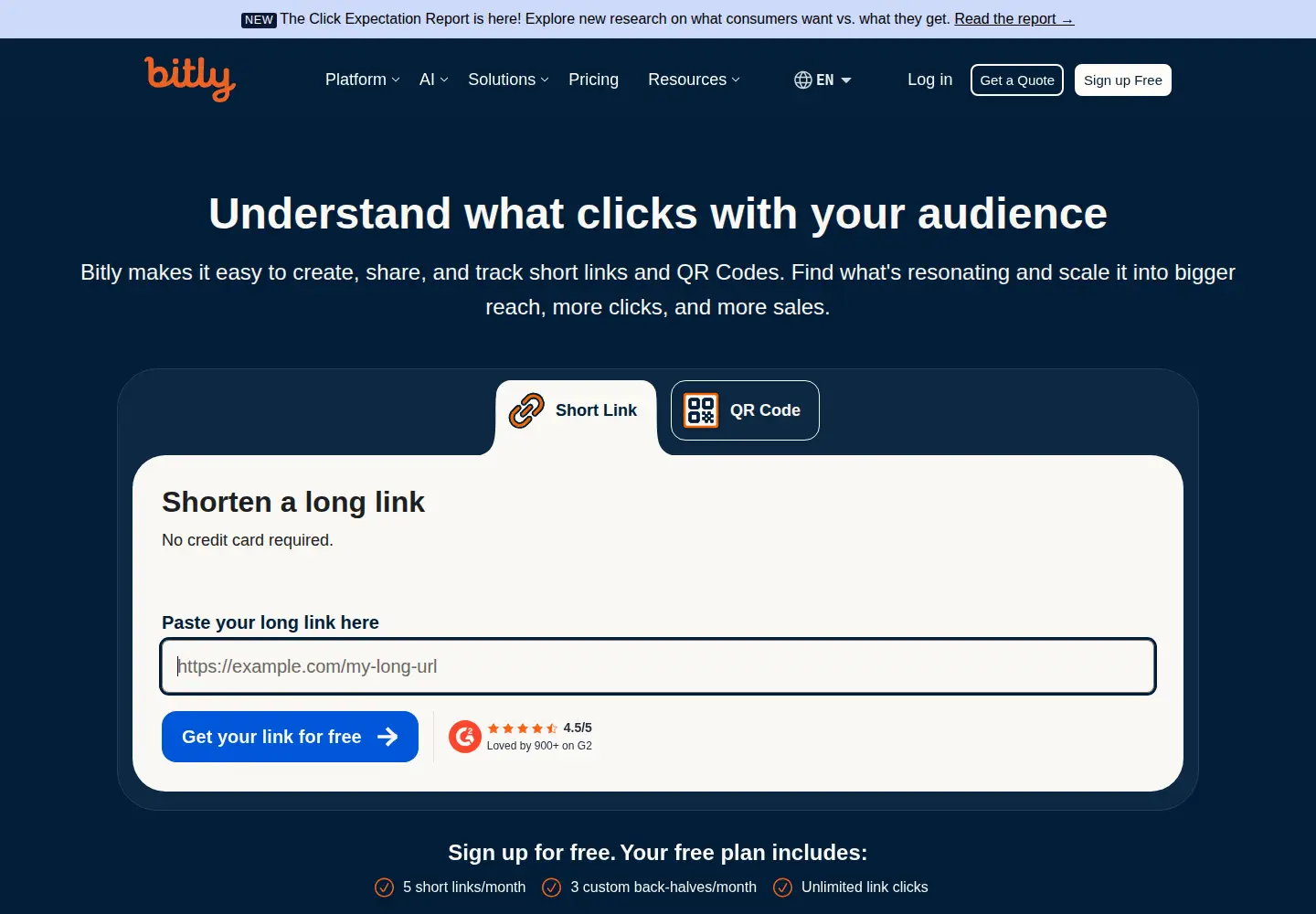Viewport: 1316px width, 914px height.
Task: Click Log in
Action: (929, 80)
